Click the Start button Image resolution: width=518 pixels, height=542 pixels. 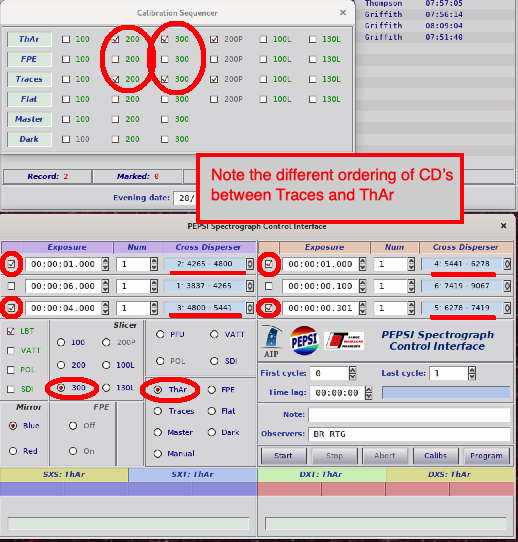pos(283,456)
